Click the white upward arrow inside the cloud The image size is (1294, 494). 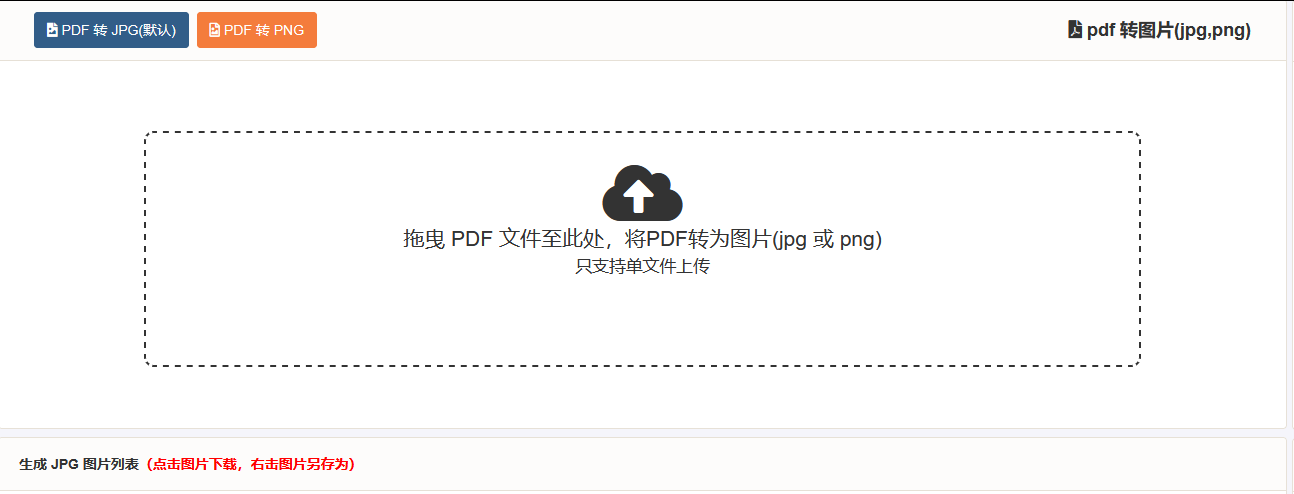[x=638, y=196]
